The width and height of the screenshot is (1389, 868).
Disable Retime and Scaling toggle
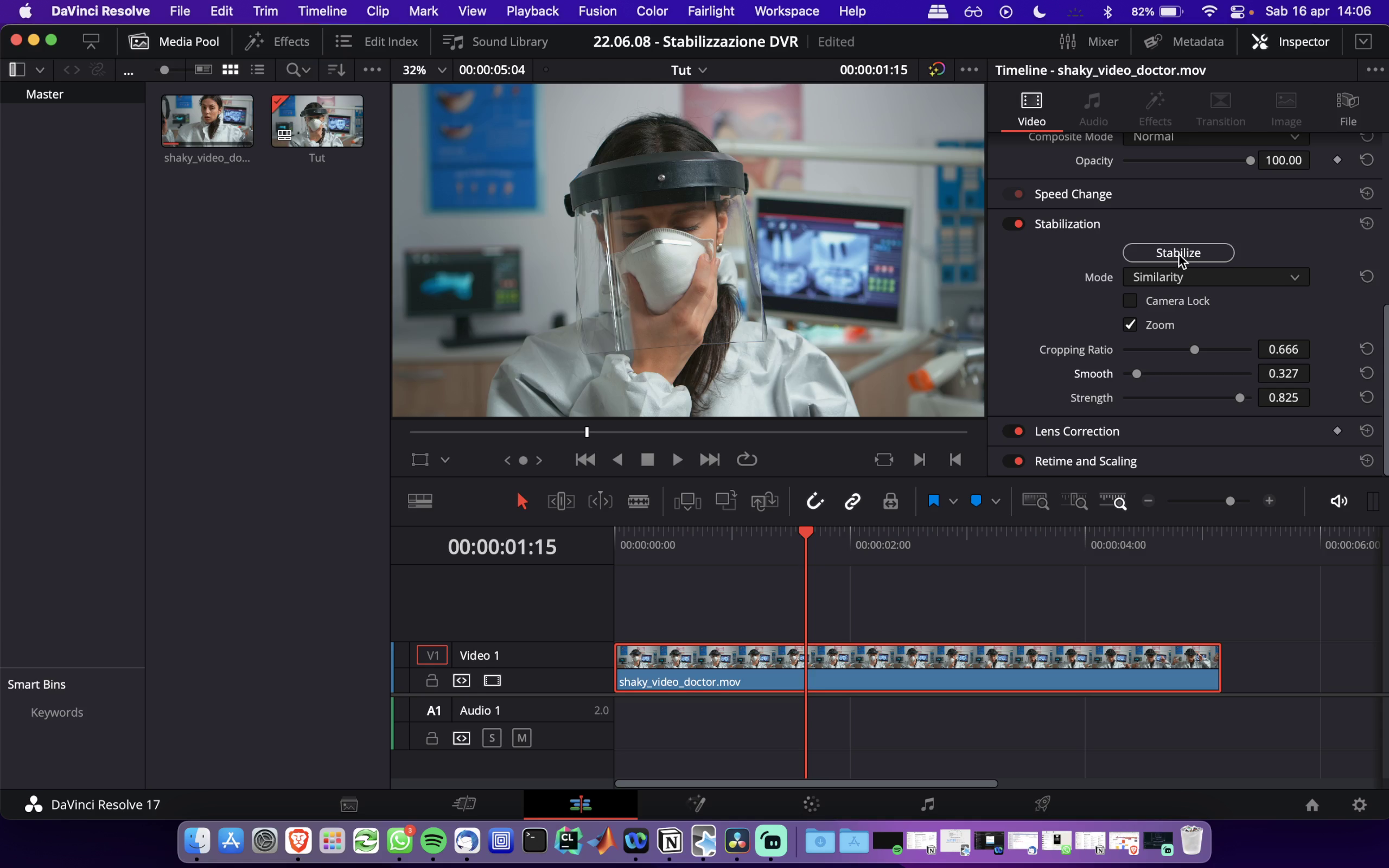tap(1014, 461)
